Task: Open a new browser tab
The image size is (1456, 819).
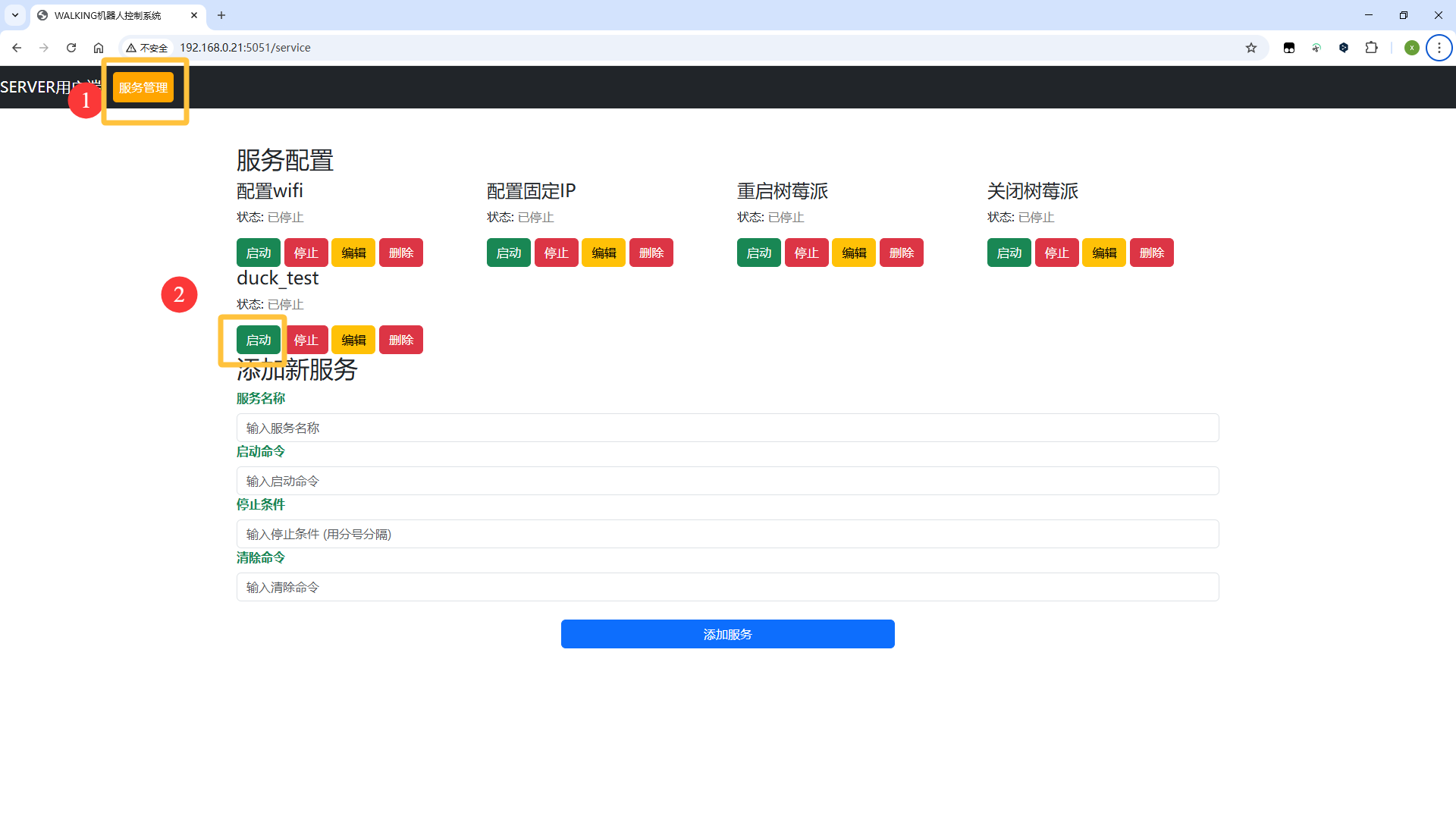Action: tap(221, 15)
